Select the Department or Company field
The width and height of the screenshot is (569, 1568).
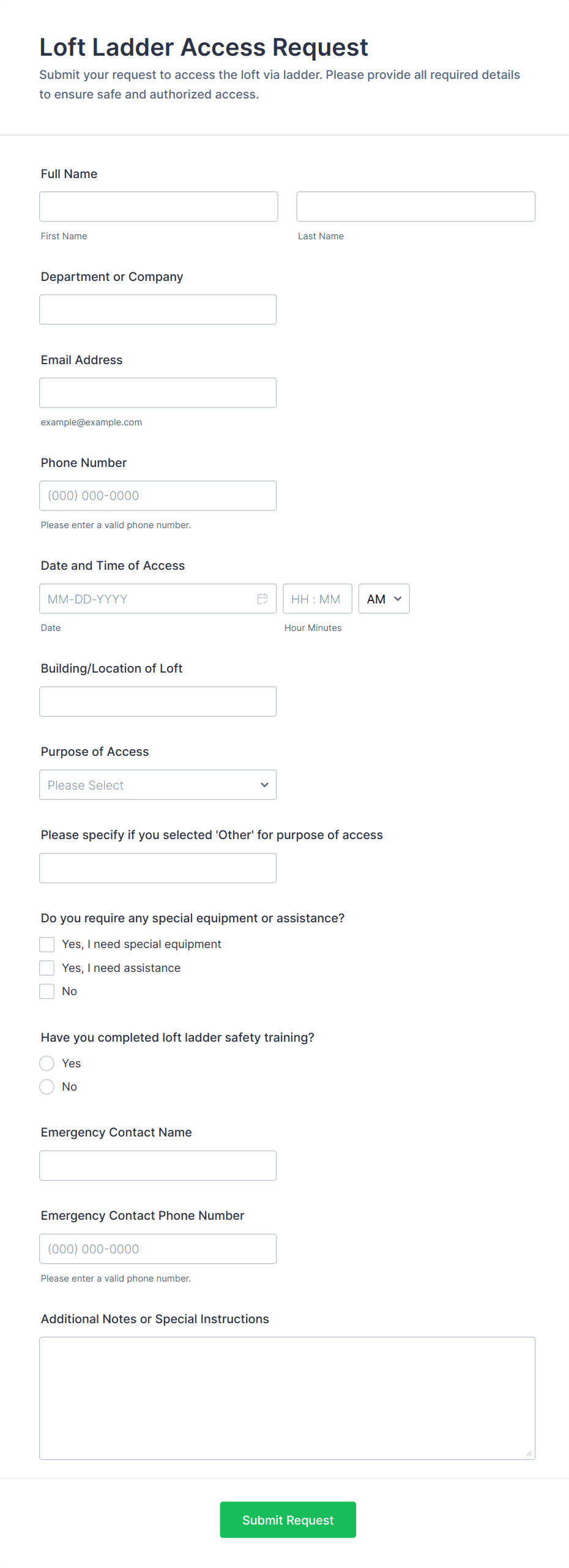(x=158, y=309)
